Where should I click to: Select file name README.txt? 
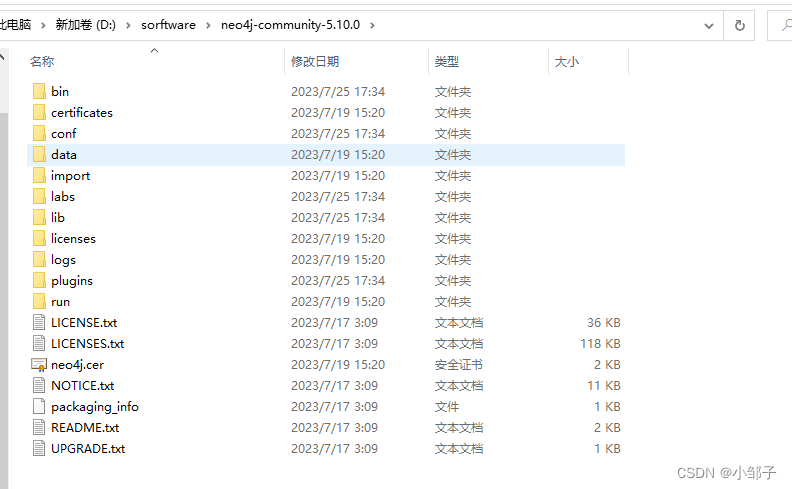[x=85, y=428]
